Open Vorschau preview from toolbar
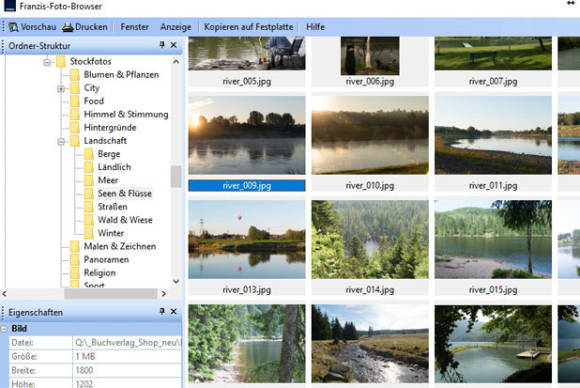 [33, 27]
